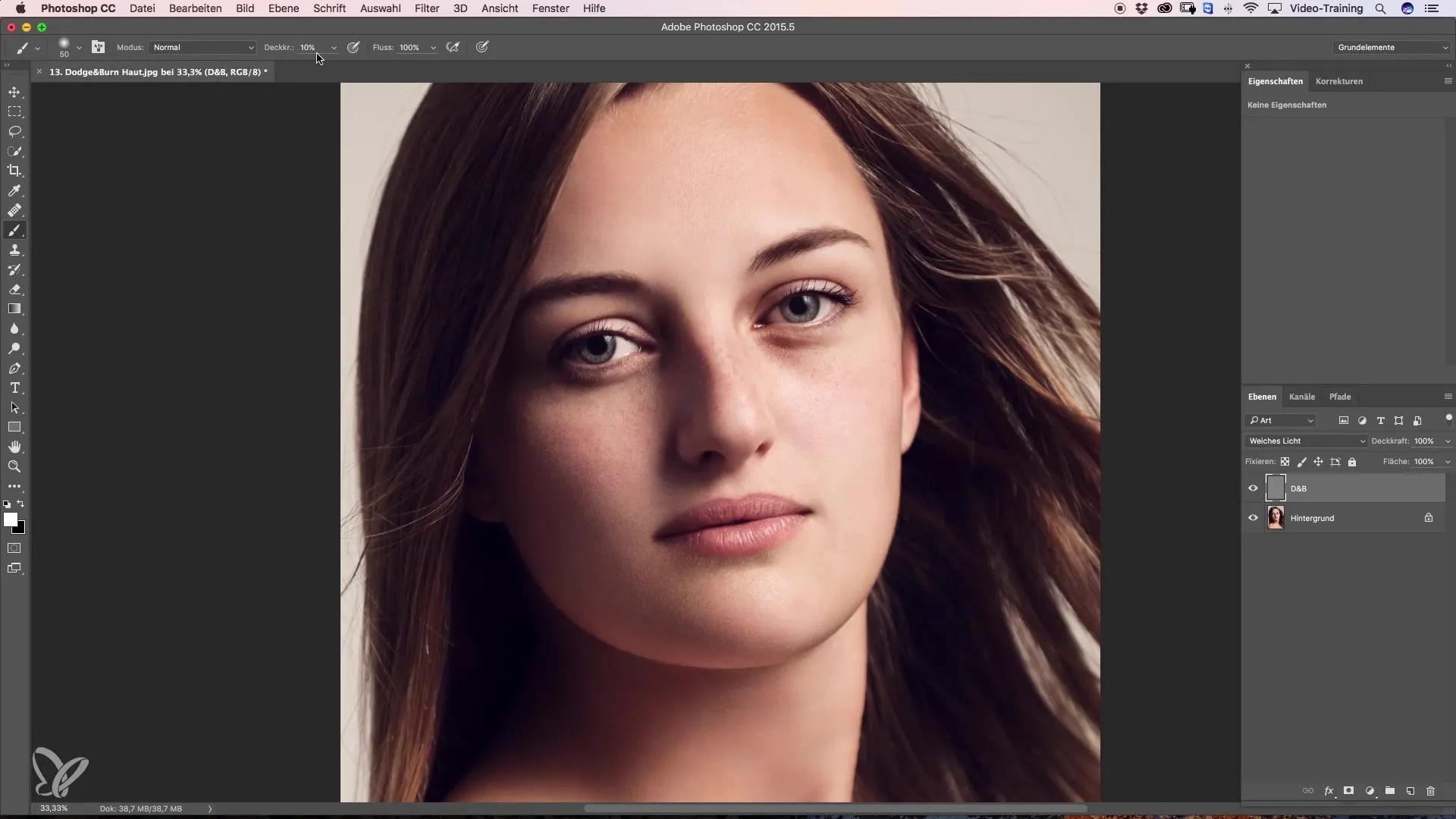This screenshot has height=819, width=1456.
Task: Open the Deckkr. opacity slider dropdown
Action: pos(334,48)
